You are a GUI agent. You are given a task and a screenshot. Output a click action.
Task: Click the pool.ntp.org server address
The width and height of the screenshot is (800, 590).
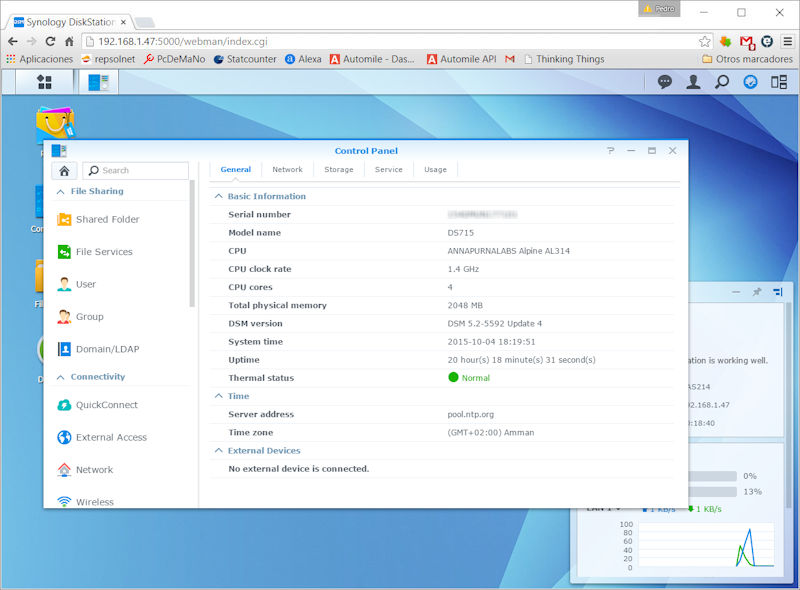click(x=470, y=414)
